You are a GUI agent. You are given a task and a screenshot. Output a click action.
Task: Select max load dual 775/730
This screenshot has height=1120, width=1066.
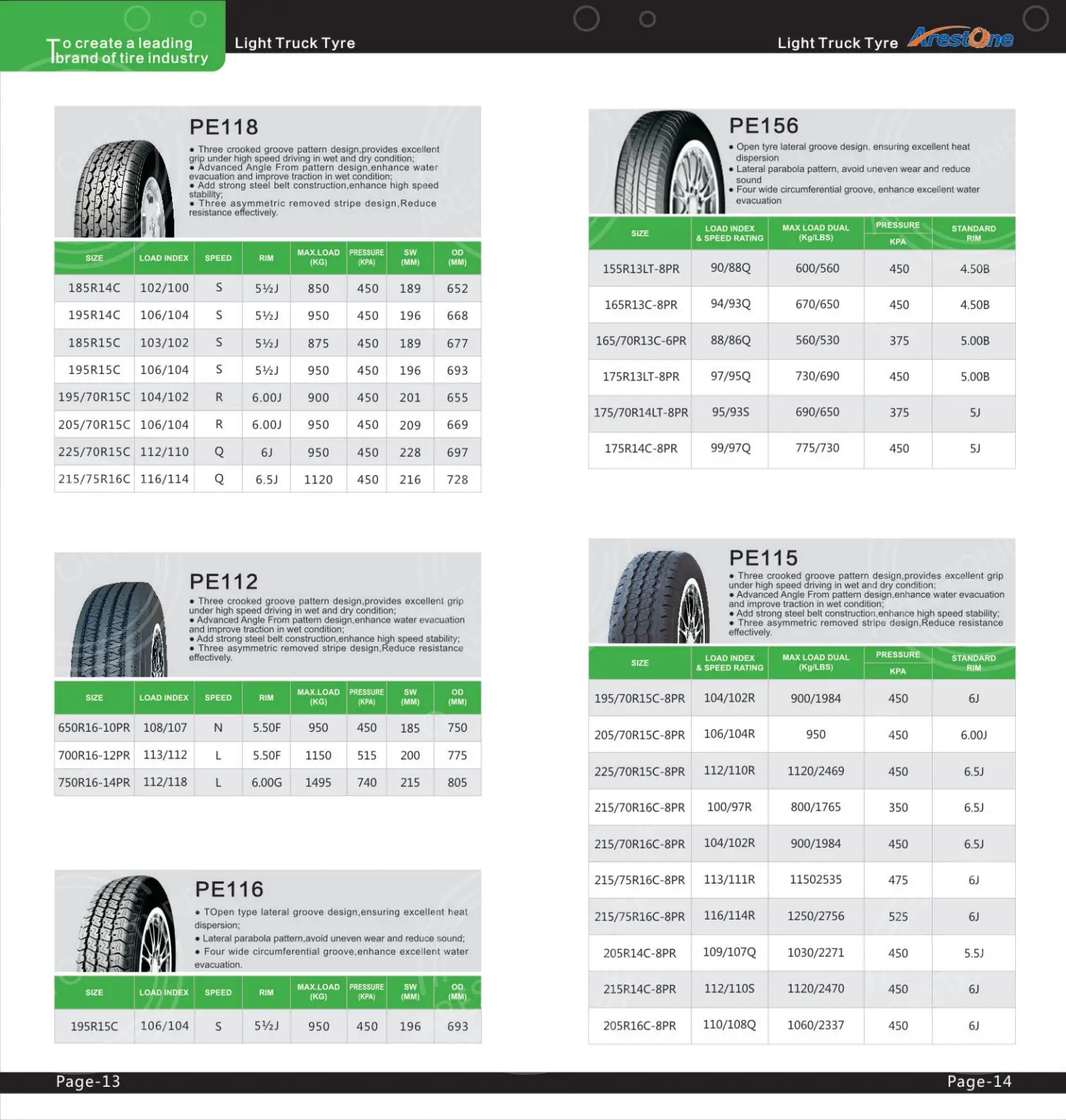click(x=817, y=447)
